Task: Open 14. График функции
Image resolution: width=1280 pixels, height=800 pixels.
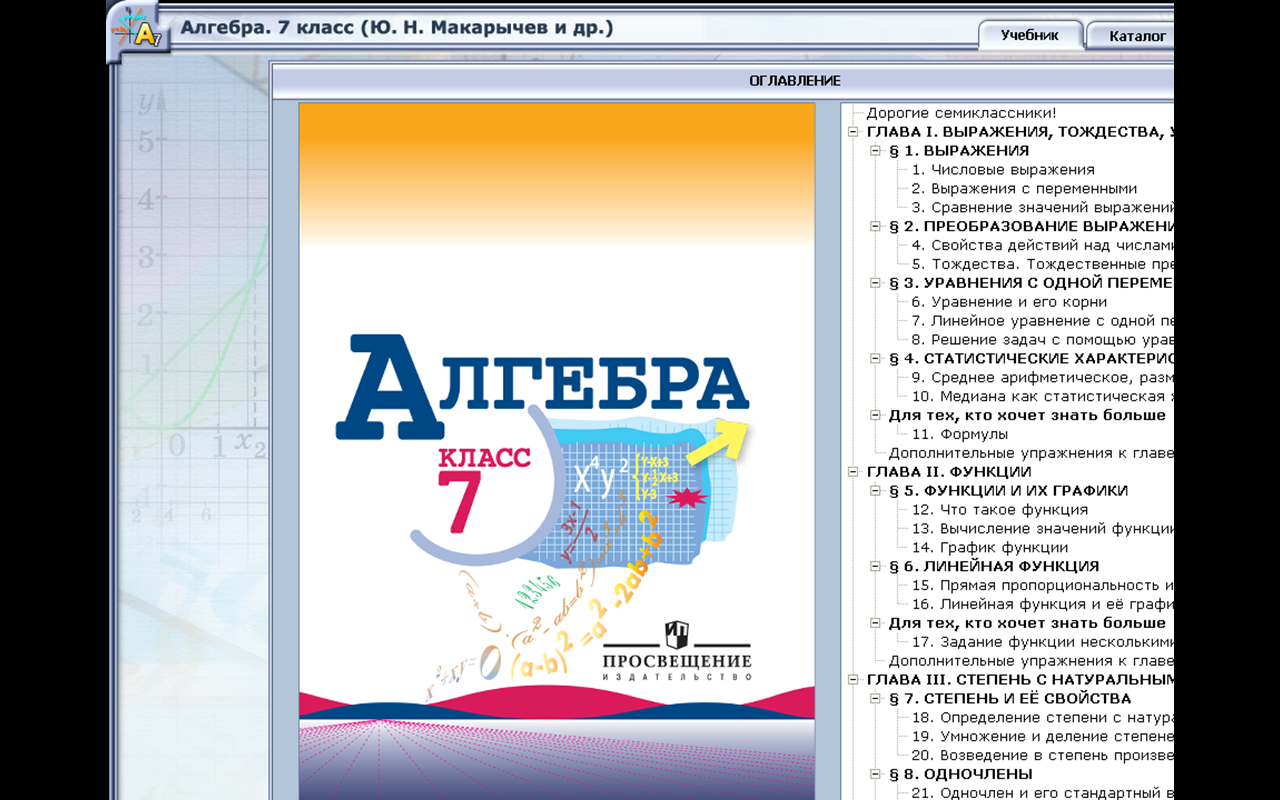Action: (990, 548)
